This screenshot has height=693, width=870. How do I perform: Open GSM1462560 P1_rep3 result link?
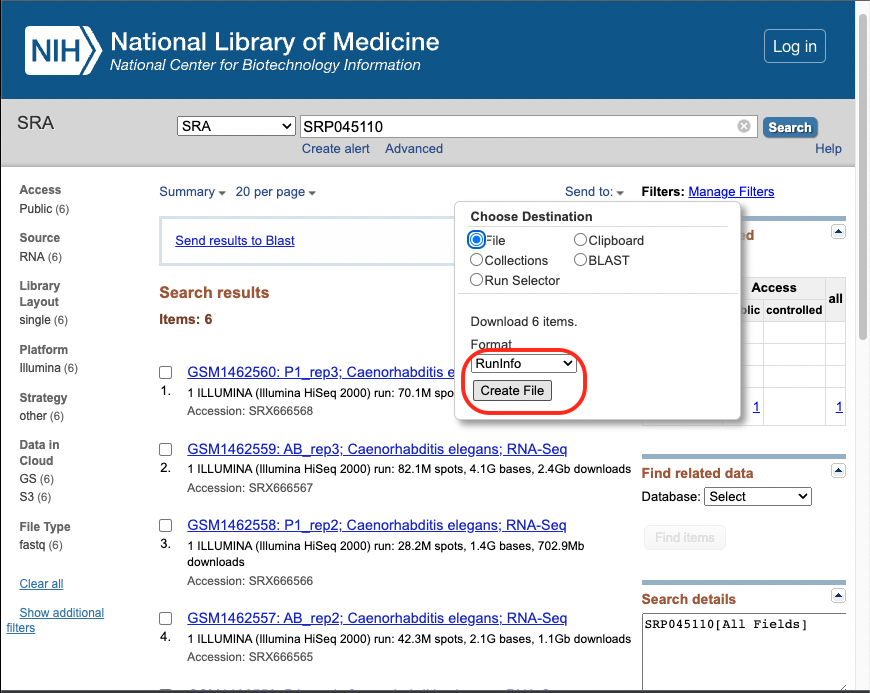pyautogui.click(x=321, y=372)
